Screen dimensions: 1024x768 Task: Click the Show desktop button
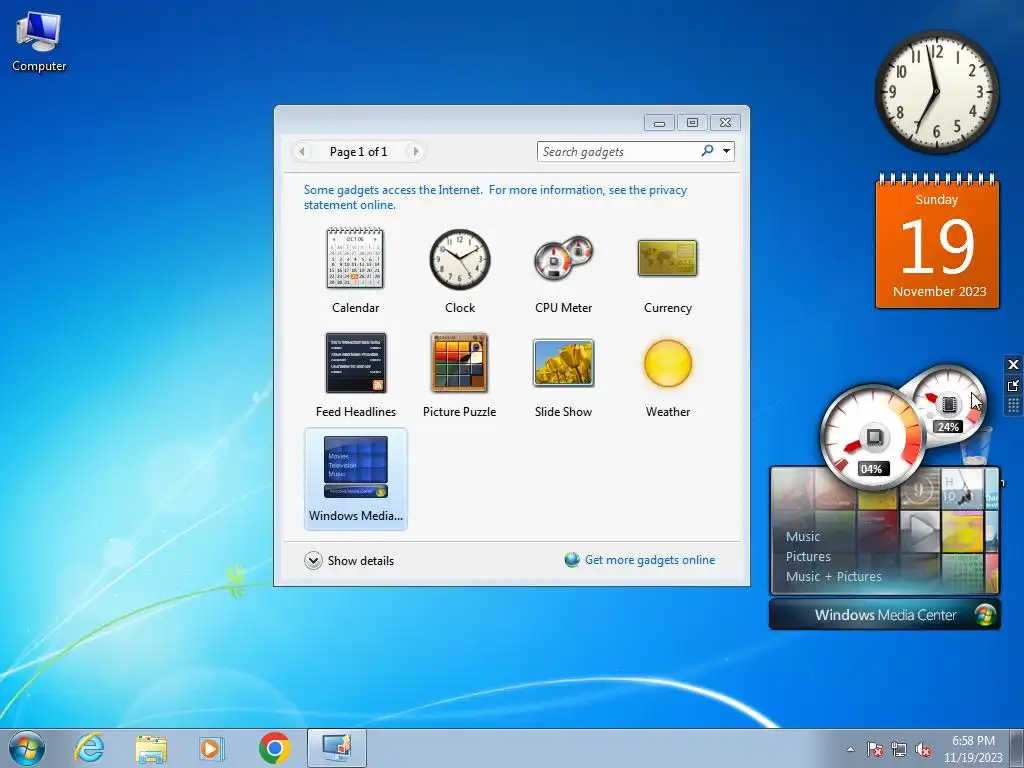pos(1017,748)
